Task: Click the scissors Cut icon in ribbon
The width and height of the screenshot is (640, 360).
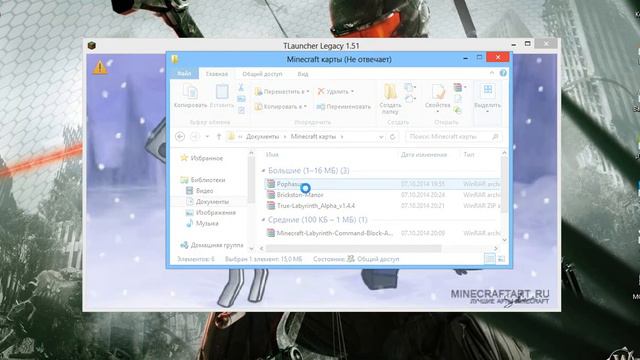Action: pyautogui.click(x=241, y=87)
